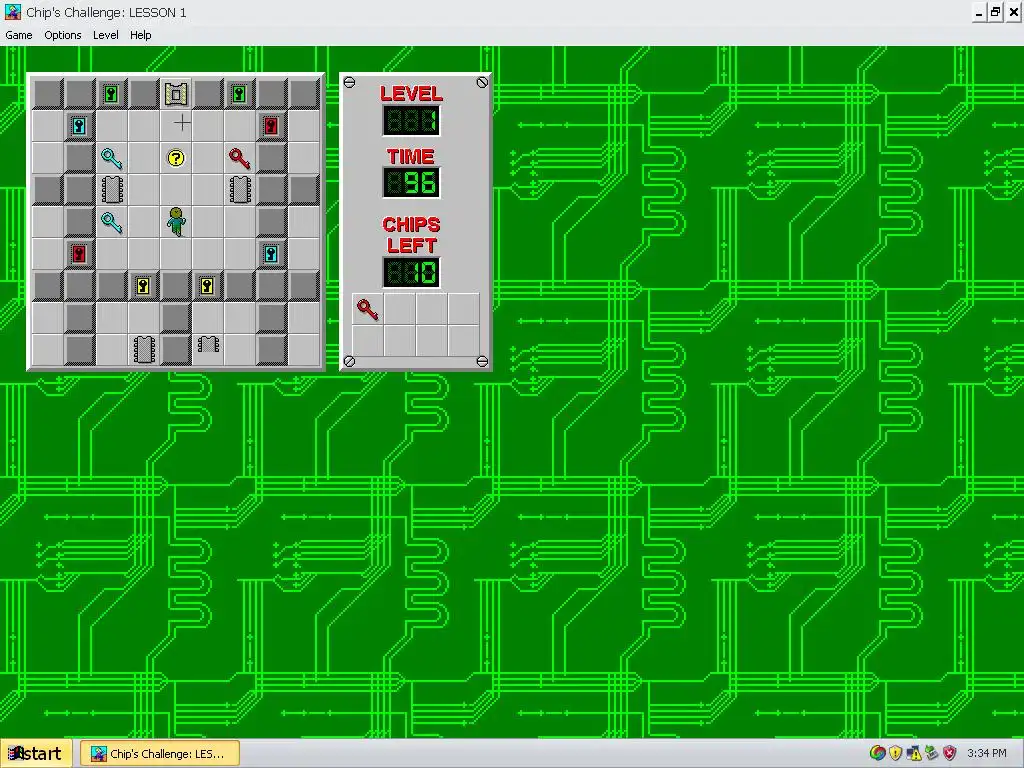1024x768 pixels.
Task: Open the Options menu
Action: tap(63, 35)
